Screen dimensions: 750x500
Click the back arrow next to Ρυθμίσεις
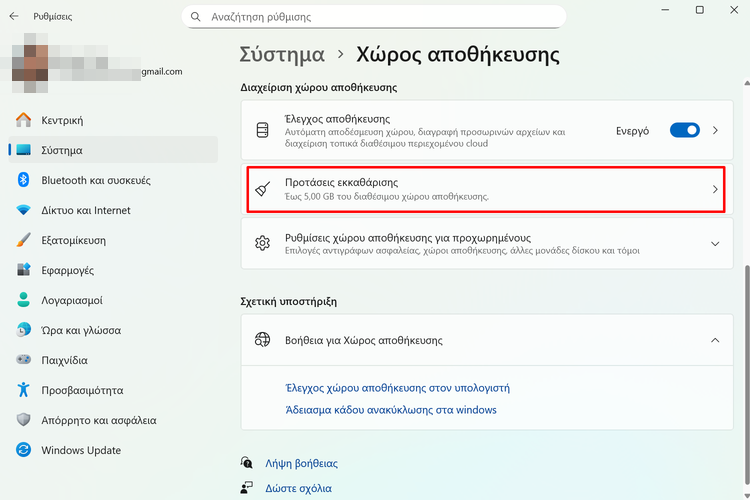tap(13, 17)
